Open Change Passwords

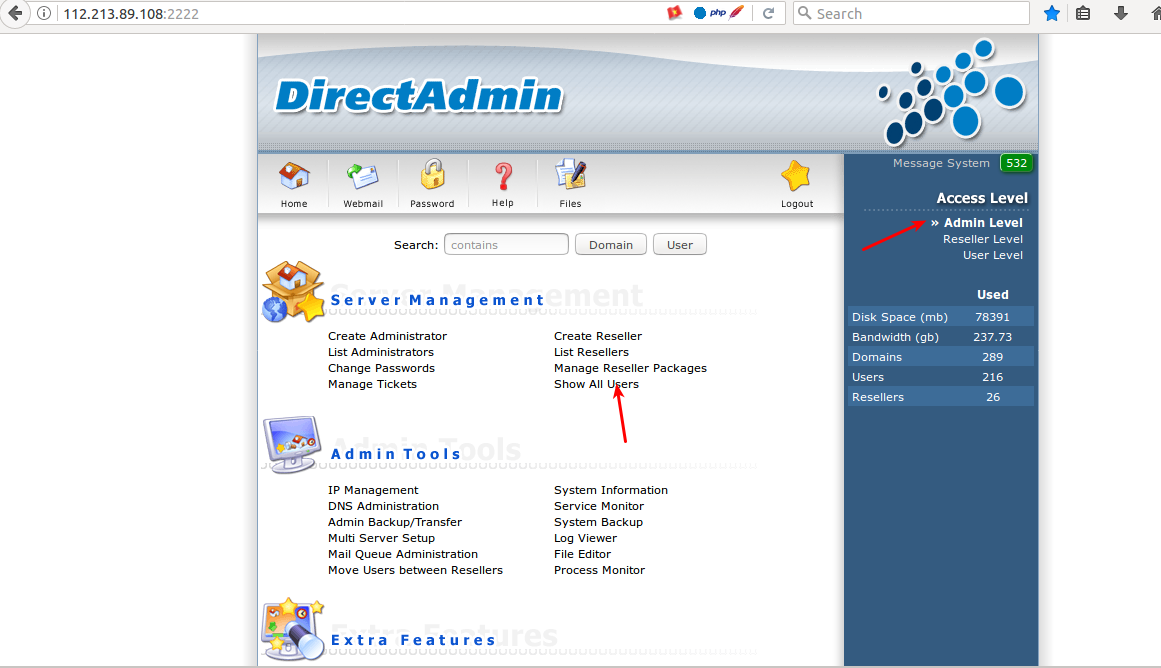(x=381, y=368)
